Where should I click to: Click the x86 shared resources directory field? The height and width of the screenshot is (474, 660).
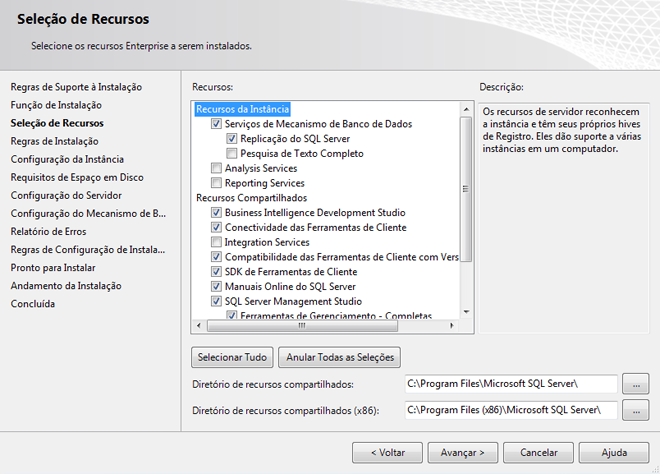point(511,410)
